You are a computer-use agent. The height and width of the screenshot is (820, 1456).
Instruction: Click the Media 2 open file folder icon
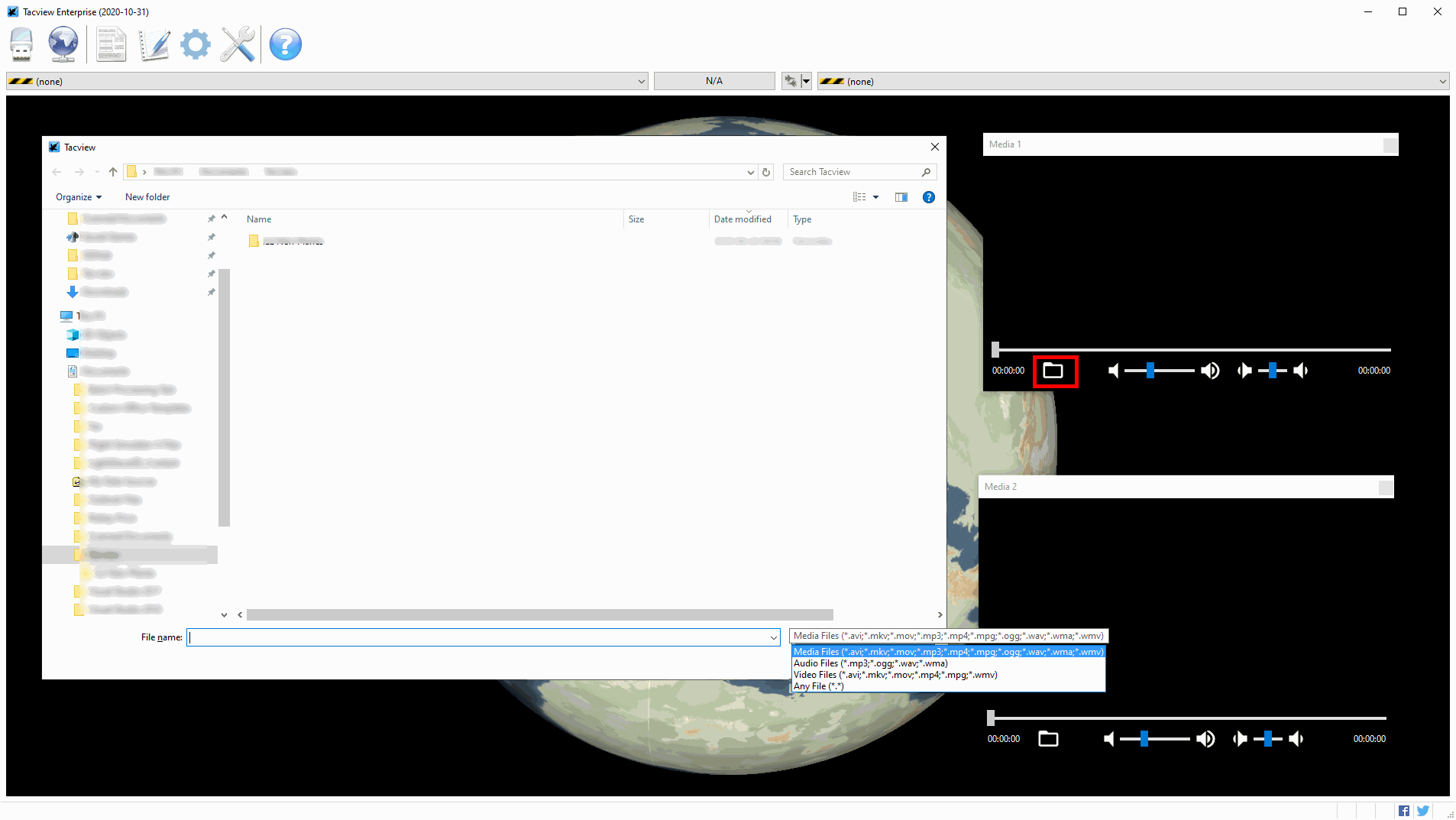click(1049, 739)
